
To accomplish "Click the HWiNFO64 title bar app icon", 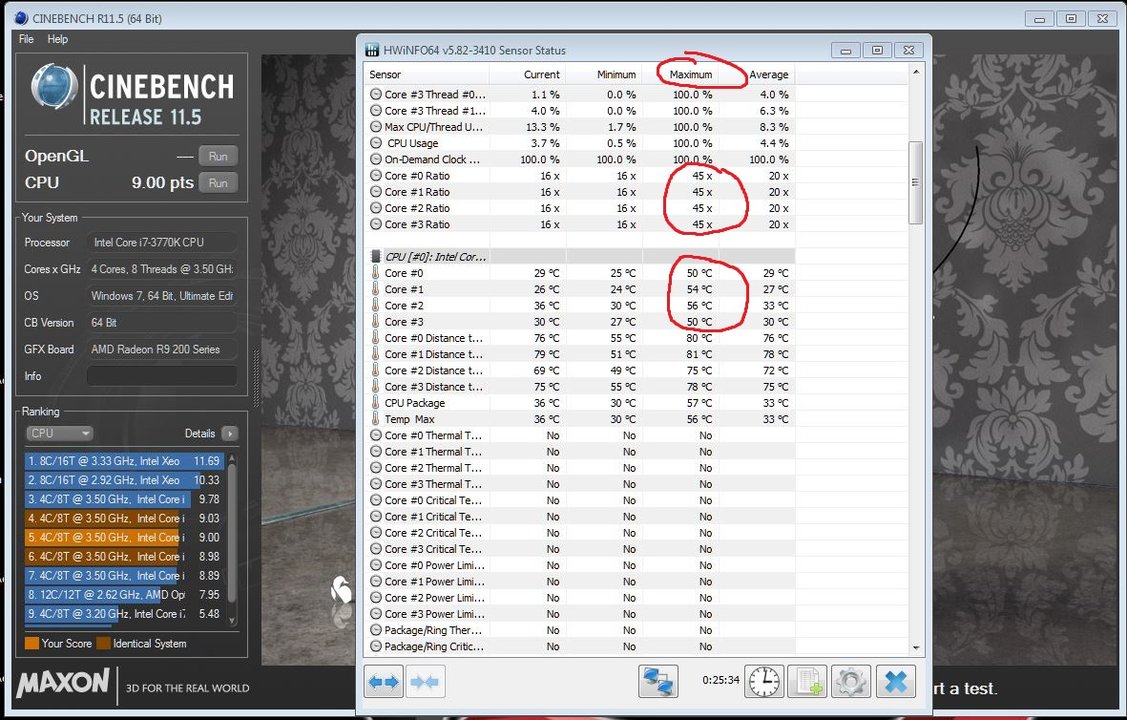I will pos(372,50).
